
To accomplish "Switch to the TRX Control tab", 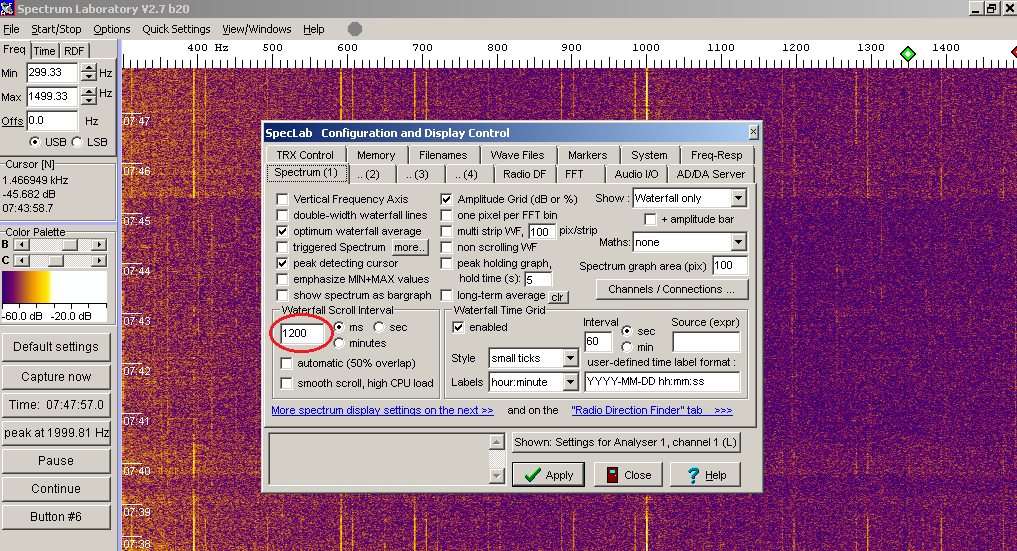I will pyautogui.click(x=305, y=155).
